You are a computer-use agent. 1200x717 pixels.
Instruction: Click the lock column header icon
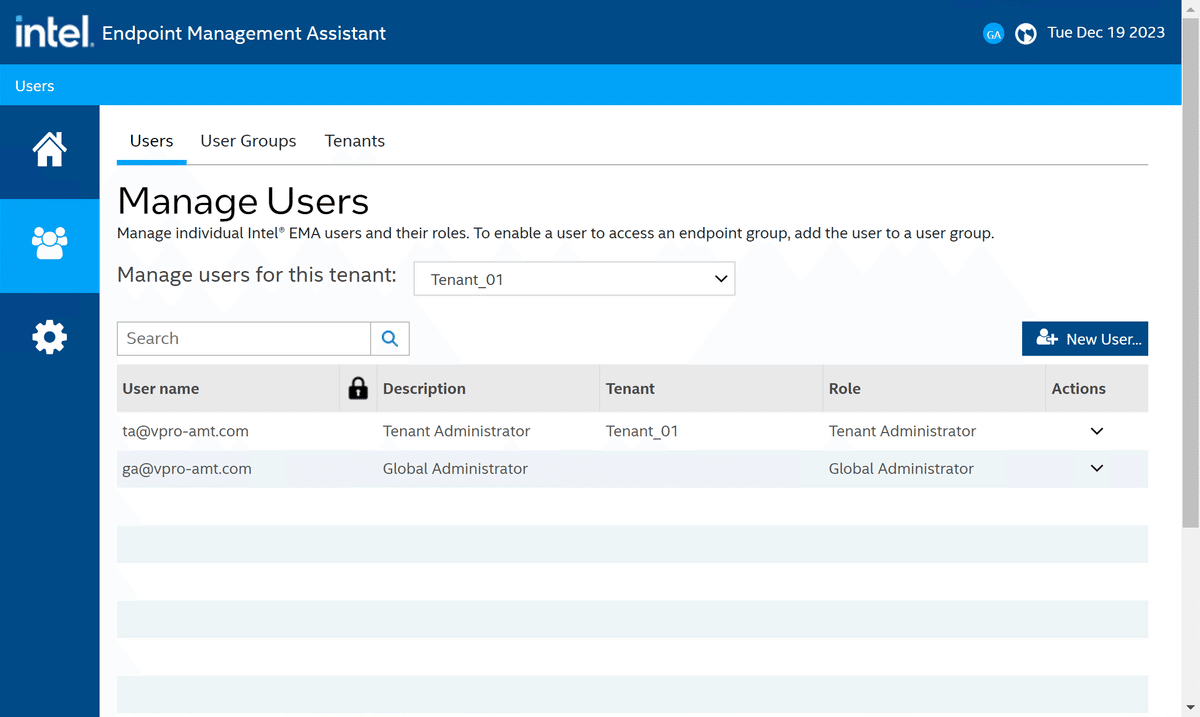click(x=358, y=388)
